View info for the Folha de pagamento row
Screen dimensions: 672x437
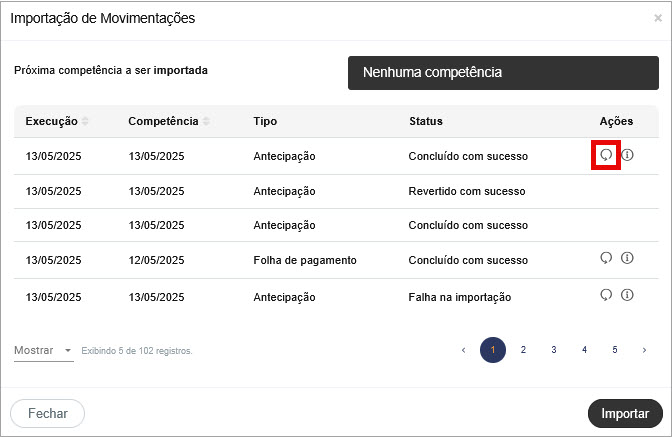(627, 258)
